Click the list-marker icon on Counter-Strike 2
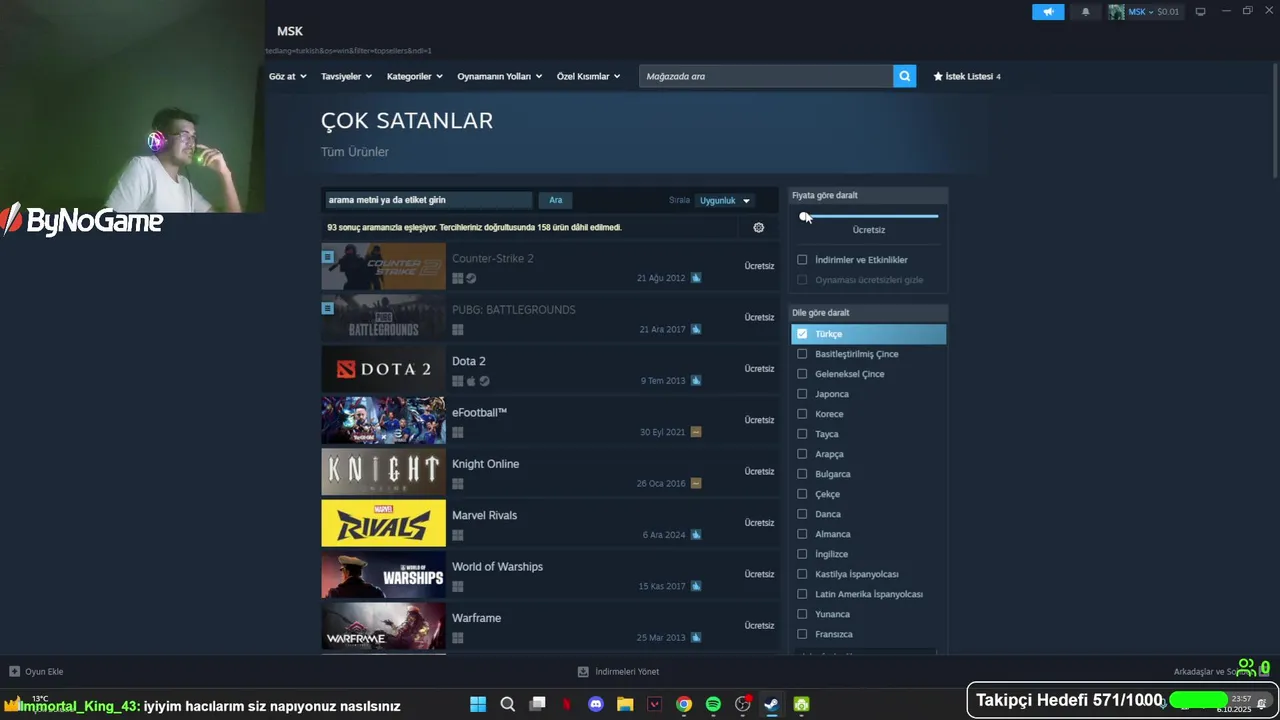Image resolution: width=1280 pixels, height=720 pixels. click(327, 257)
